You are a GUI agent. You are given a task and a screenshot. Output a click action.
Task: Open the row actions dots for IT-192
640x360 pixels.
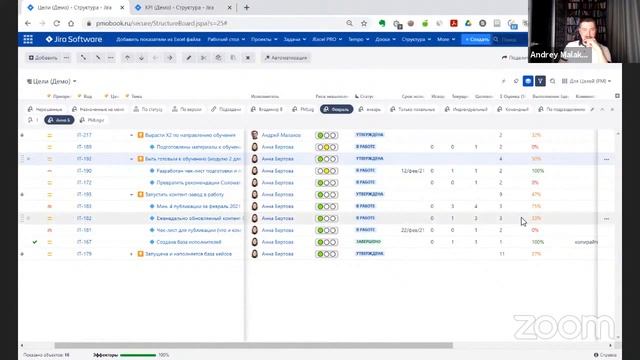coord(607,159)
